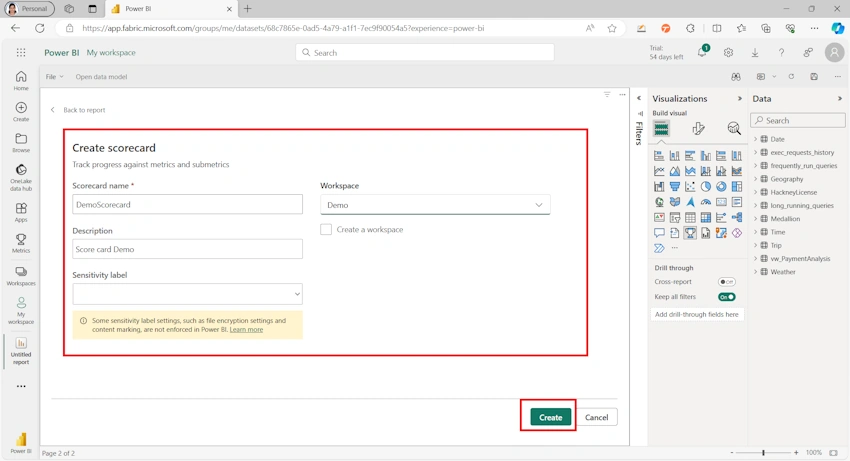This screenshot has height=461, width=850.
Task: Click the notifications bell icon
Action: 702,53
